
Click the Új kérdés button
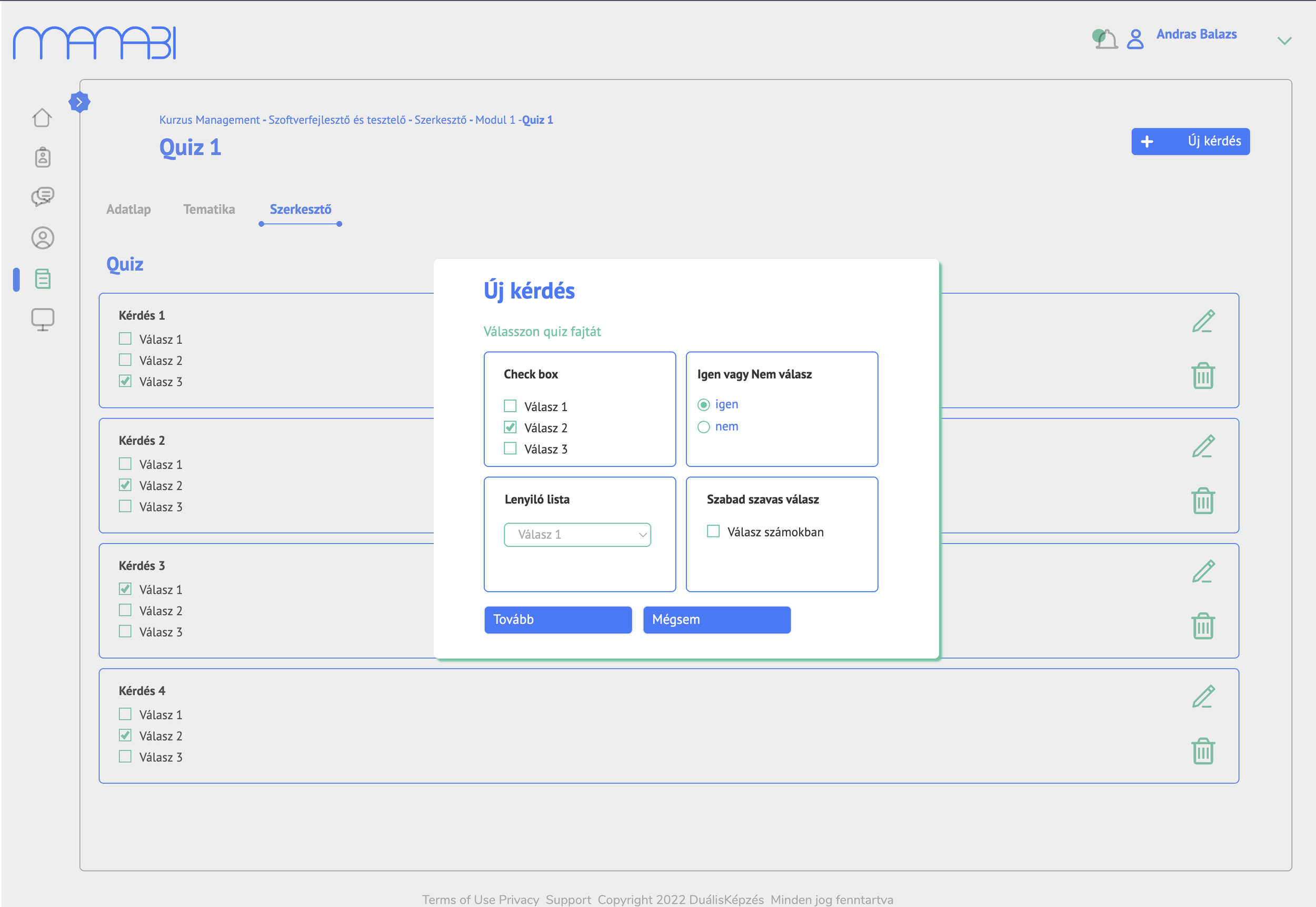pos(1190,141)
